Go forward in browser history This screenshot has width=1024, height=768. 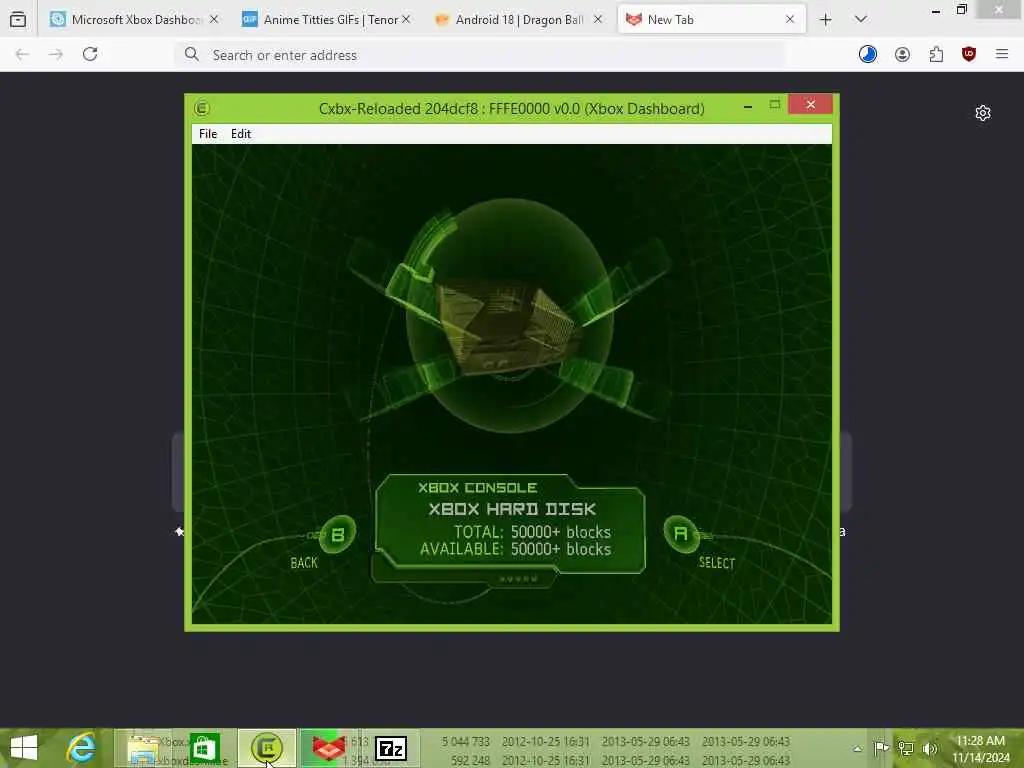point(56,55)
